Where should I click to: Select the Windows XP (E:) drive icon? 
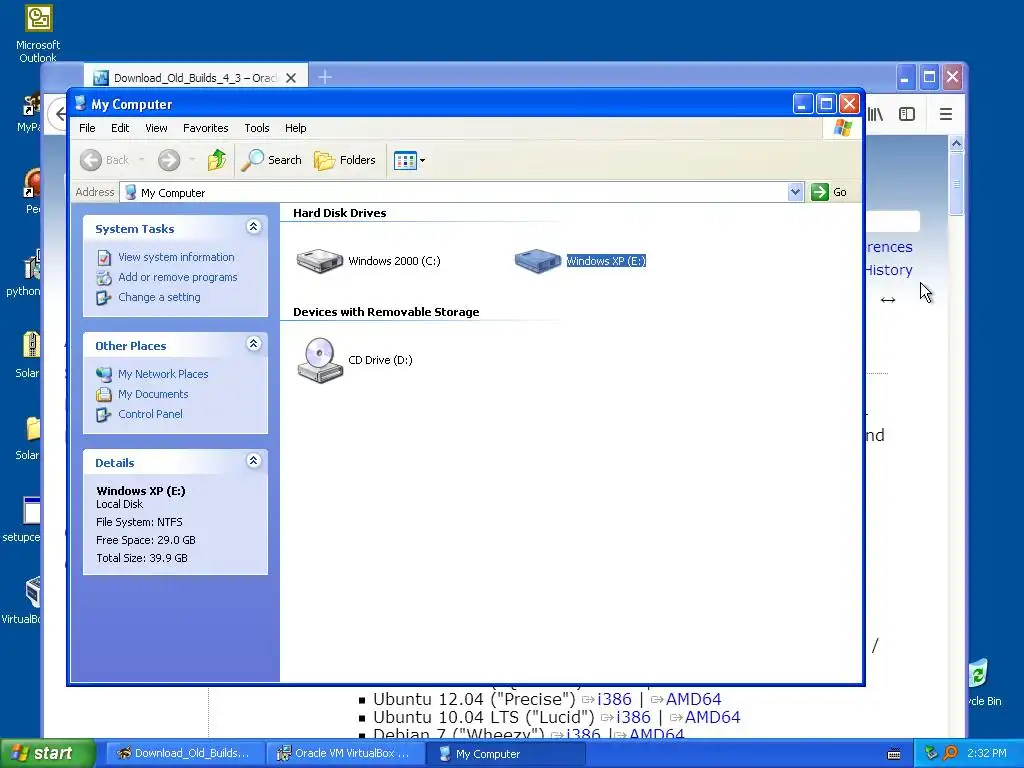pos(537,261)
